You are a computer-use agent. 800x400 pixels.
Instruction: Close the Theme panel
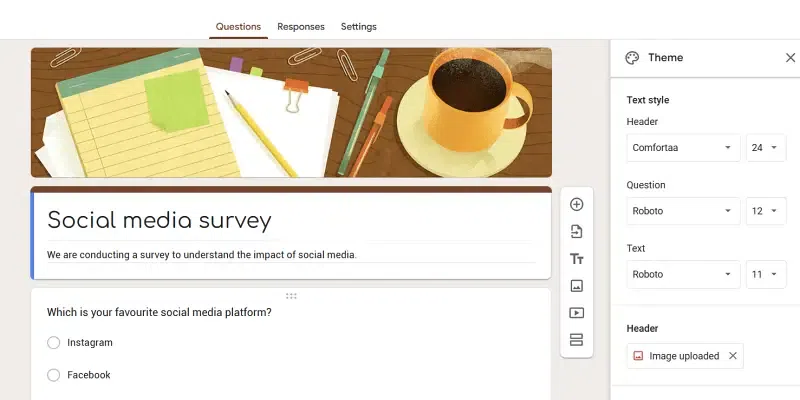[790, 58]
